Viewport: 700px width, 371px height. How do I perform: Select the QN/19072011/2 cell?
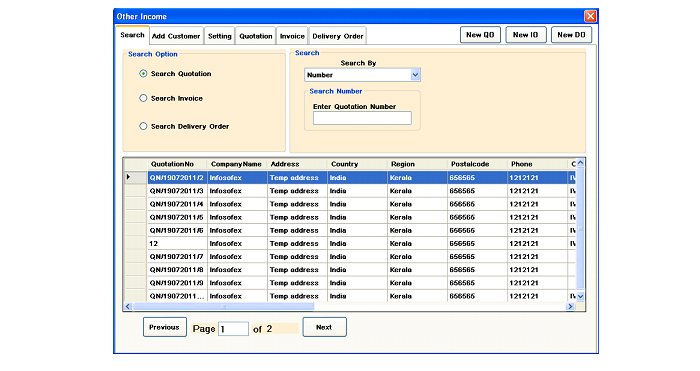[178, 178]
